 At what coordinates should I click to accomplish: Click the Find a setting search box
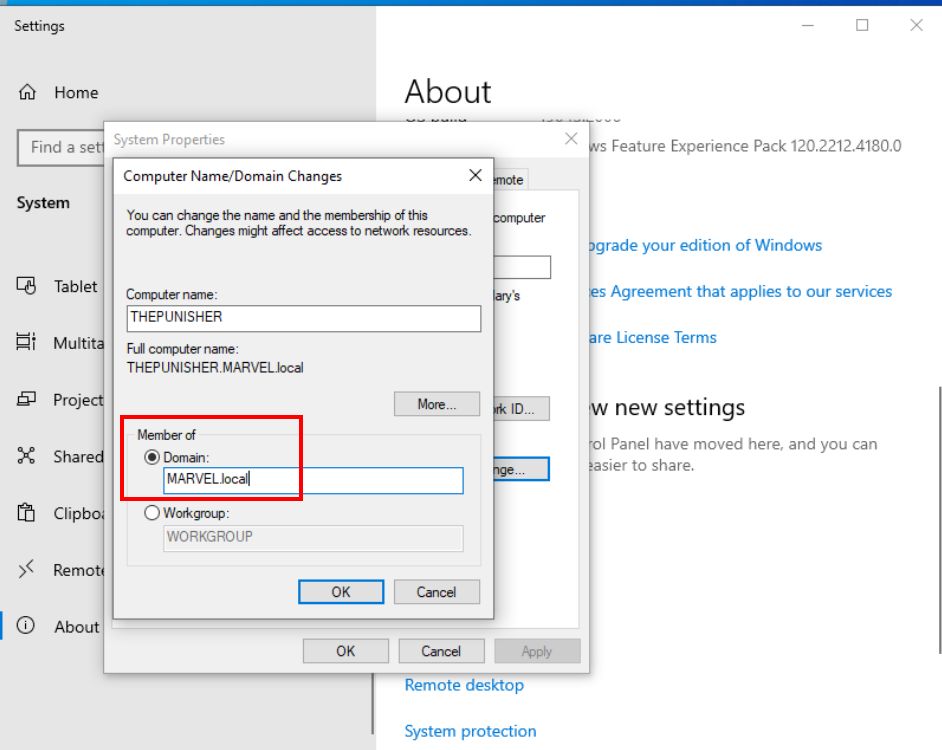pos(60,148)
